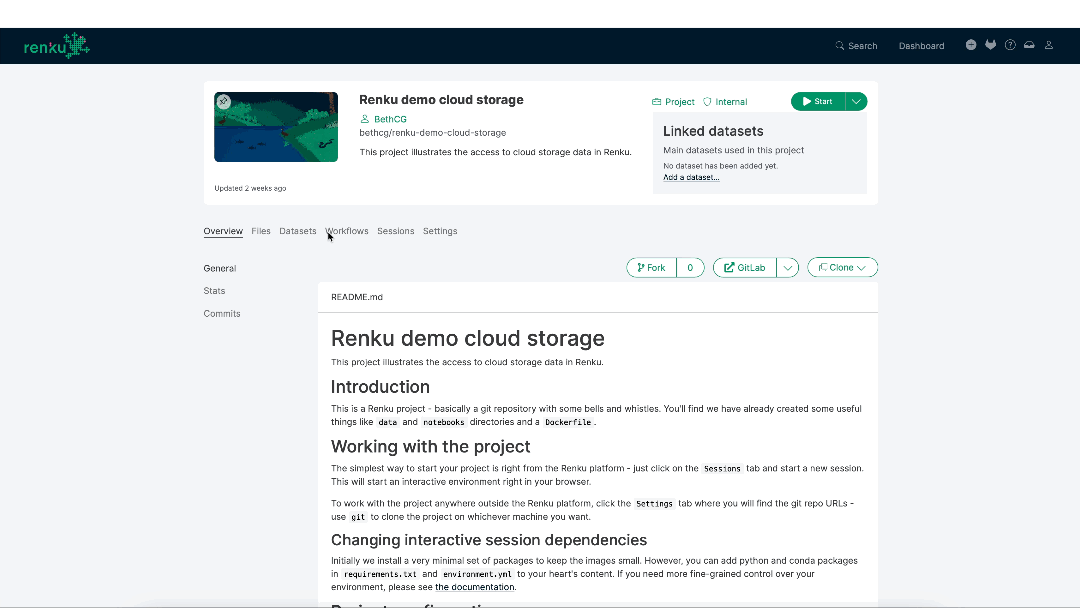Toggle the Overview tab underline
The image size is (1080, 608).
click(x=223, y=231)
